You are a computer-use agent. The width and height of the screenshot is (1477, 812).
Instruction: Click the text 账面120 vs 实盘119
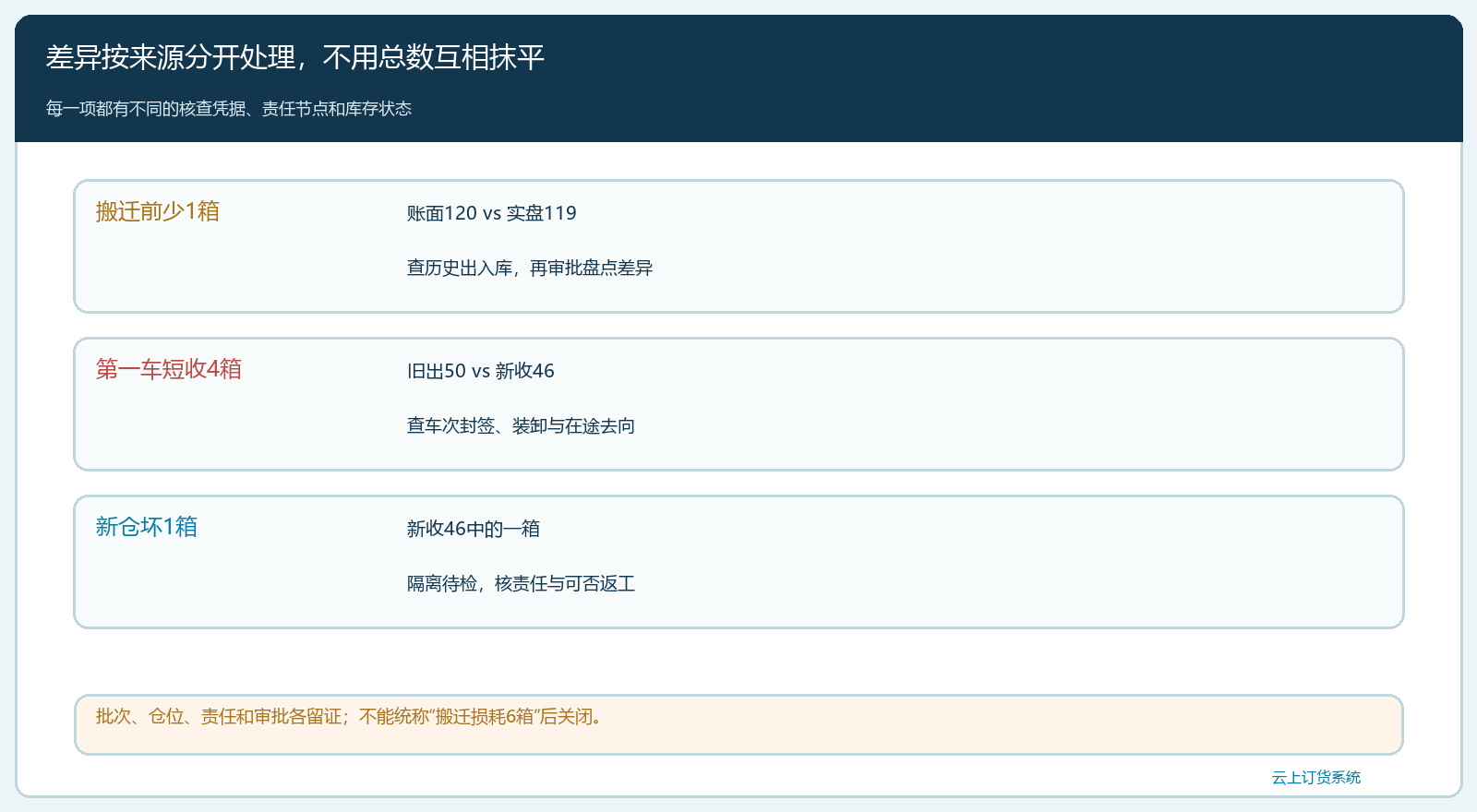point(492,213)
